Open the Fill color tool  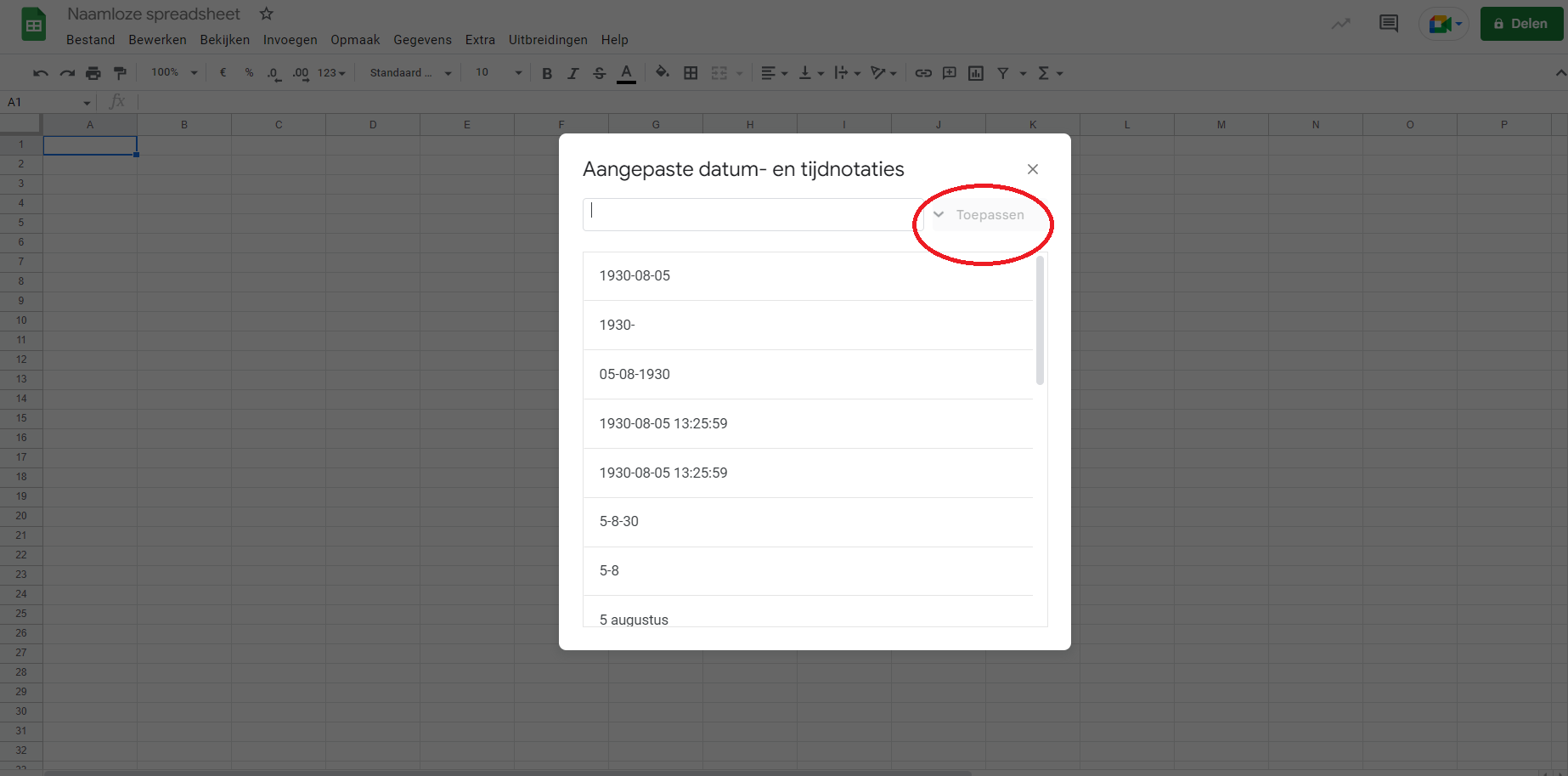(663, 73)
